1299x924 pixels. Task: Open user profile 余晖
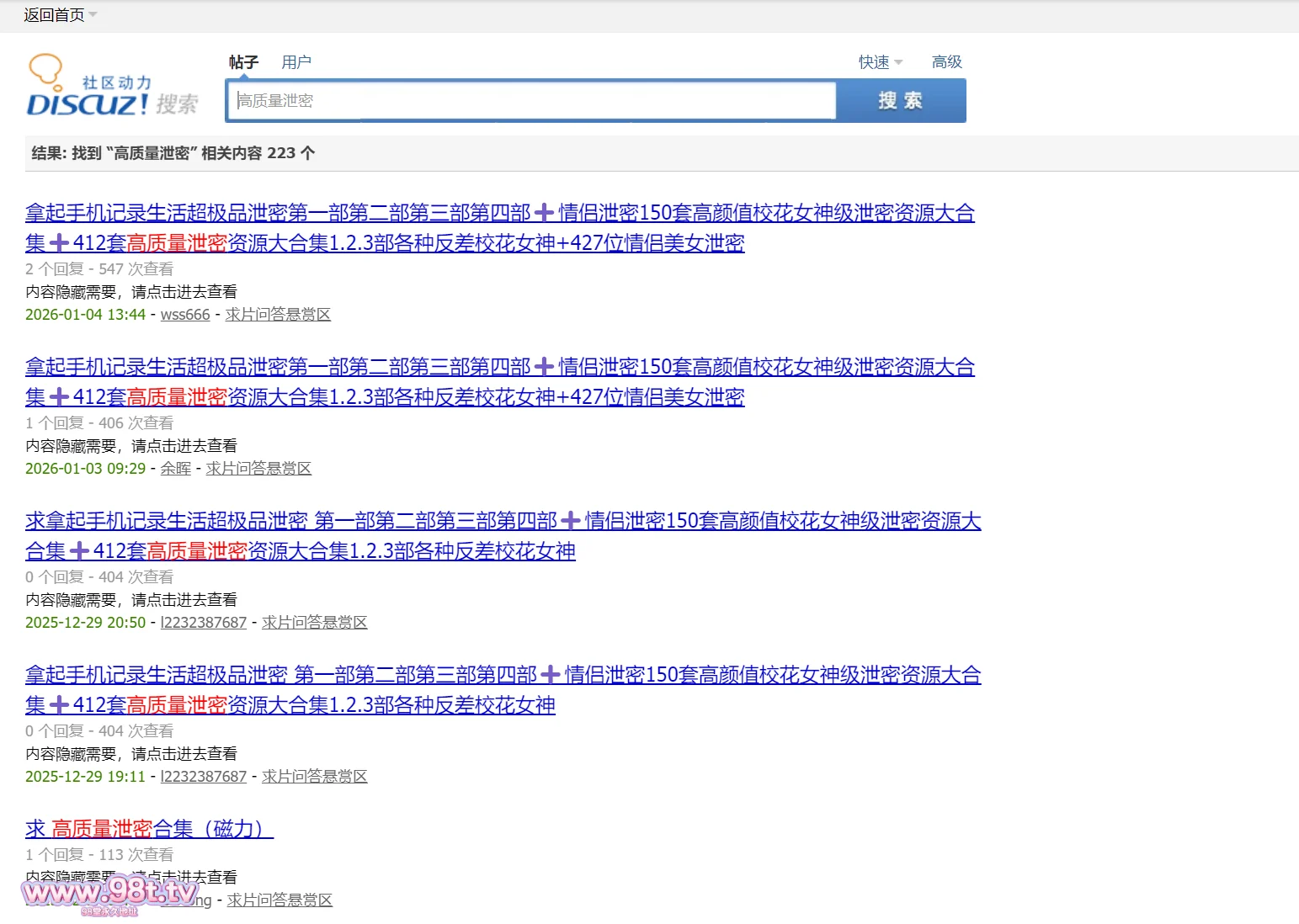pyautogui.click(x=176, y=469)
